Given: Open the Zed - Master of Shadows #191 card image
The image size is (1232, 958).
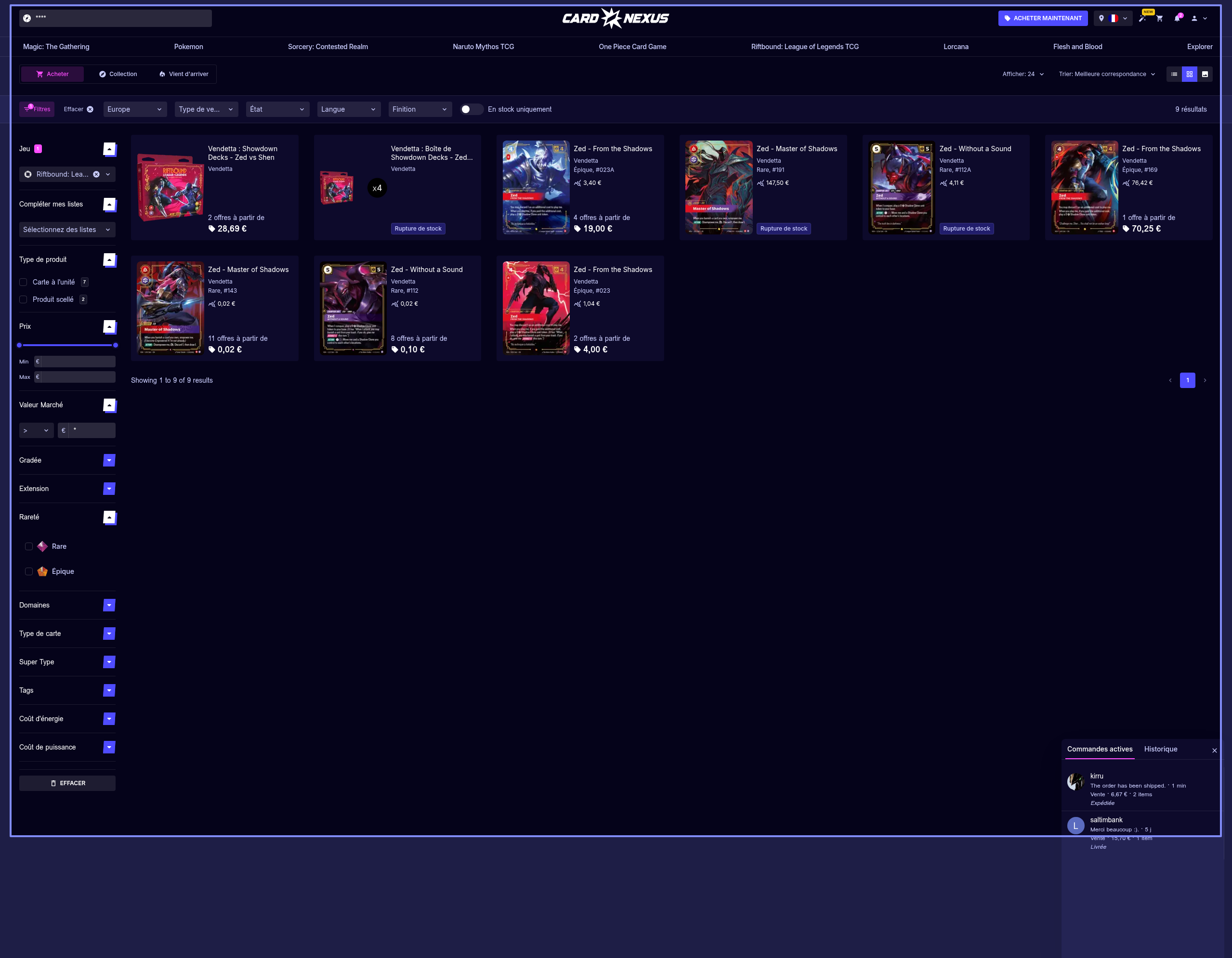Looking at the screenshot, I should pyautogui.click(x=719, y=187).
